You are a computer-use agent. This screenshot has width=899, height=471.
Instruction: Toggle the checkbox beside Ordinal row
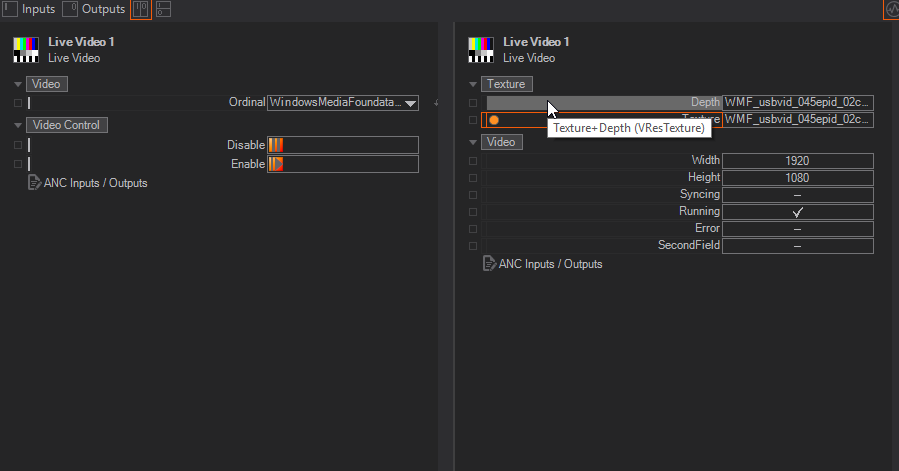pos(18,102)
